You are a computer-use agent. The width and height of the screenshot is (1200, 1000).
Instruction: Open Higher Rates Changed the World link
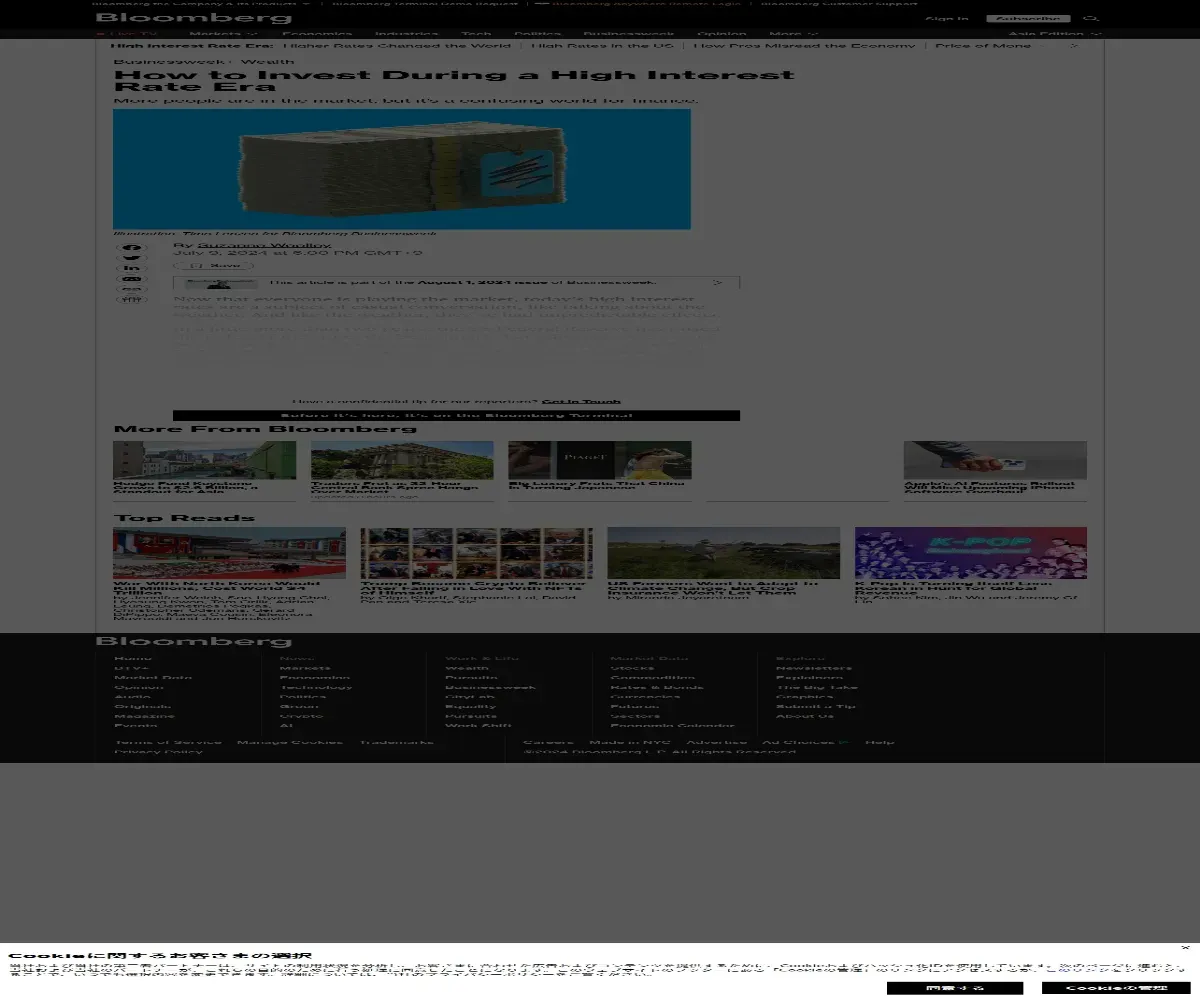tap(396, 46)
